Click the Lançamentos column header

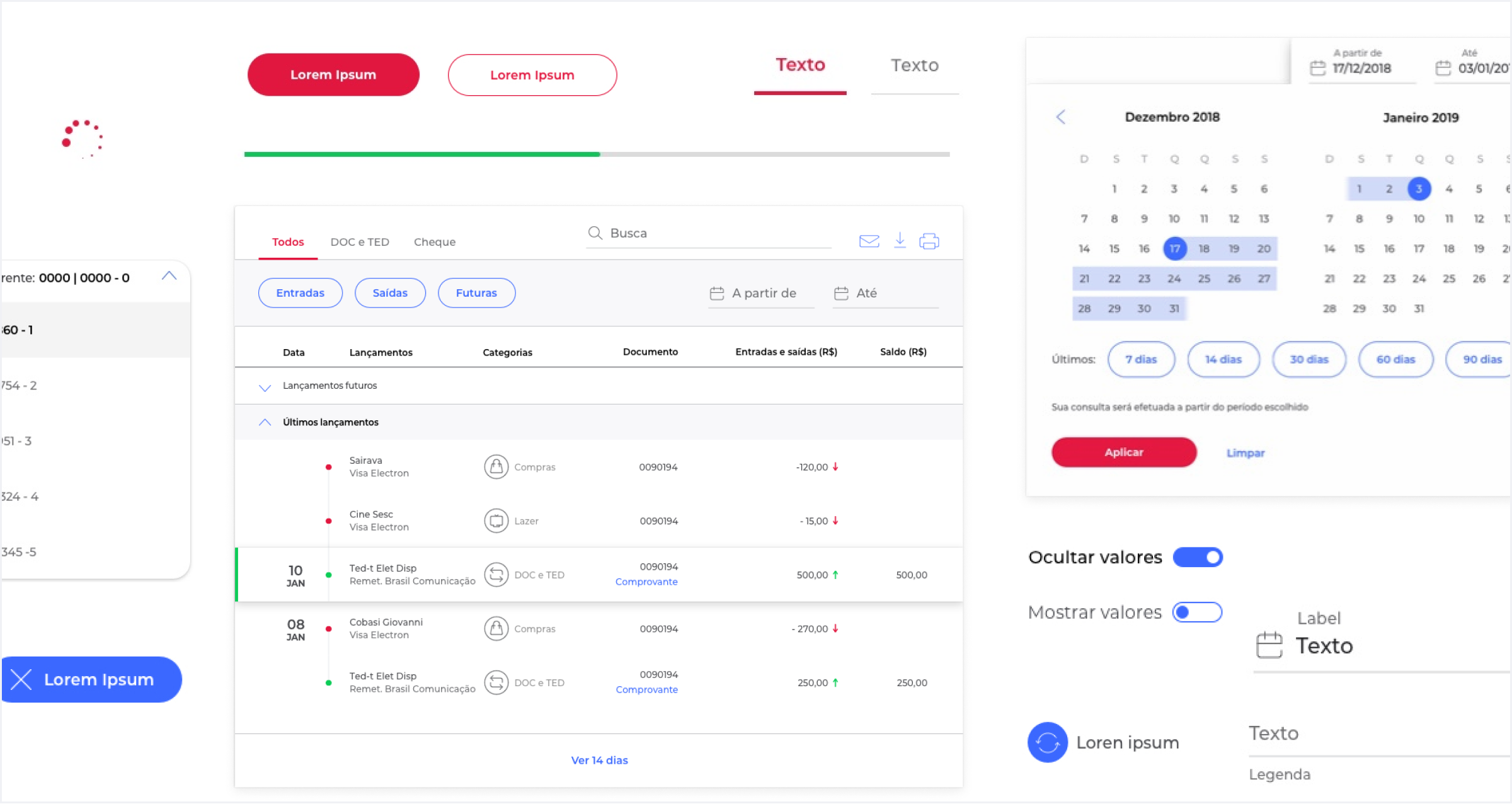coord(381,353)
